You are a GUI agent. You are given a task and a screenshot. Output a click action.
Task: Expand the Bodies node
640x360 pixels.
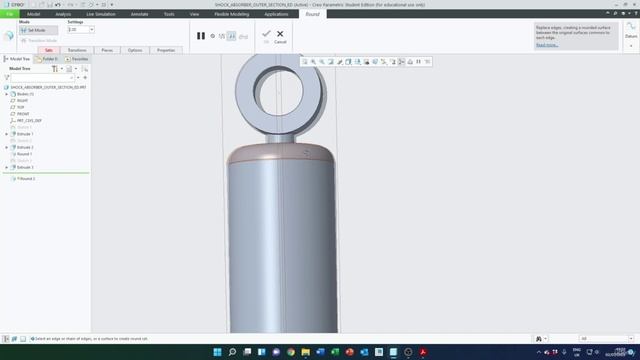[7, 94]
